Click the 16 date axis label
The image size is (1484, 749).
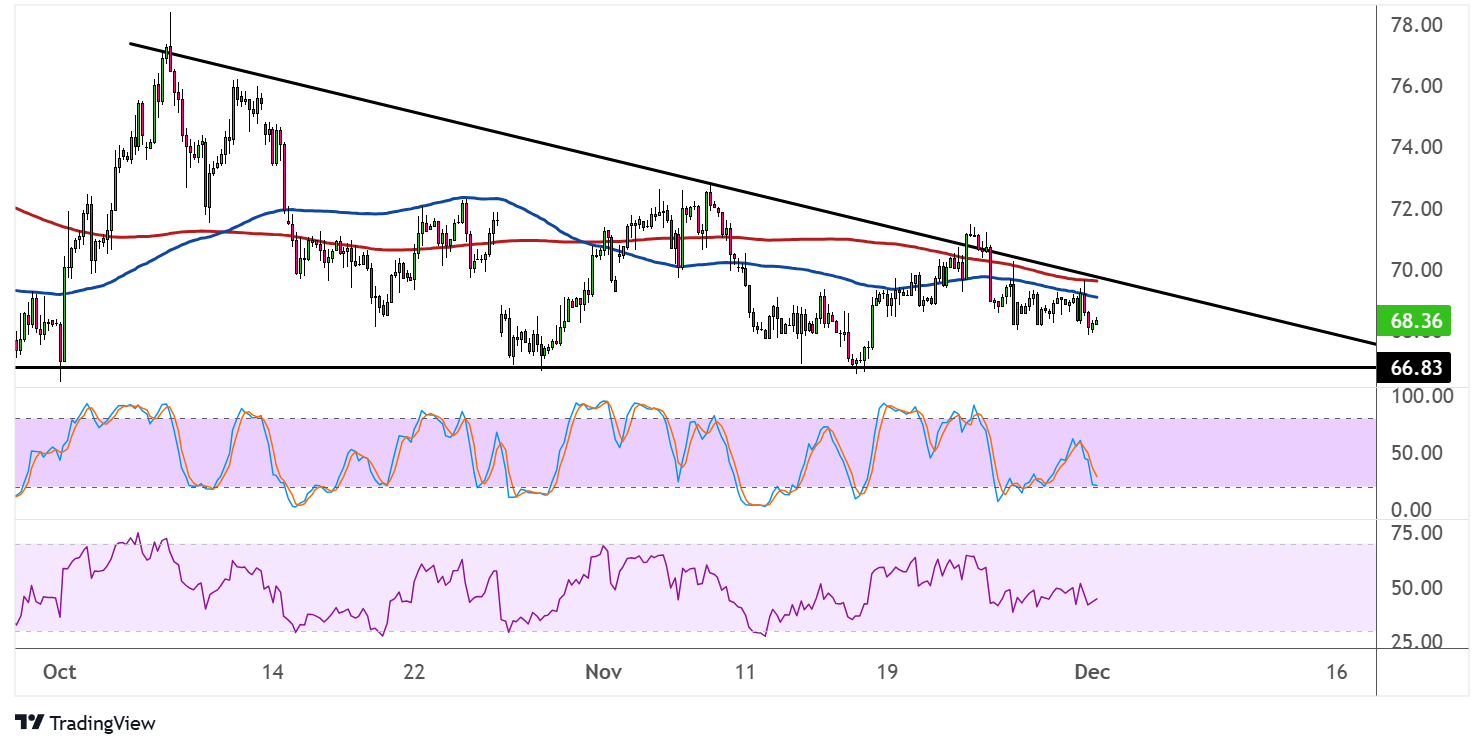[1336, 672]
